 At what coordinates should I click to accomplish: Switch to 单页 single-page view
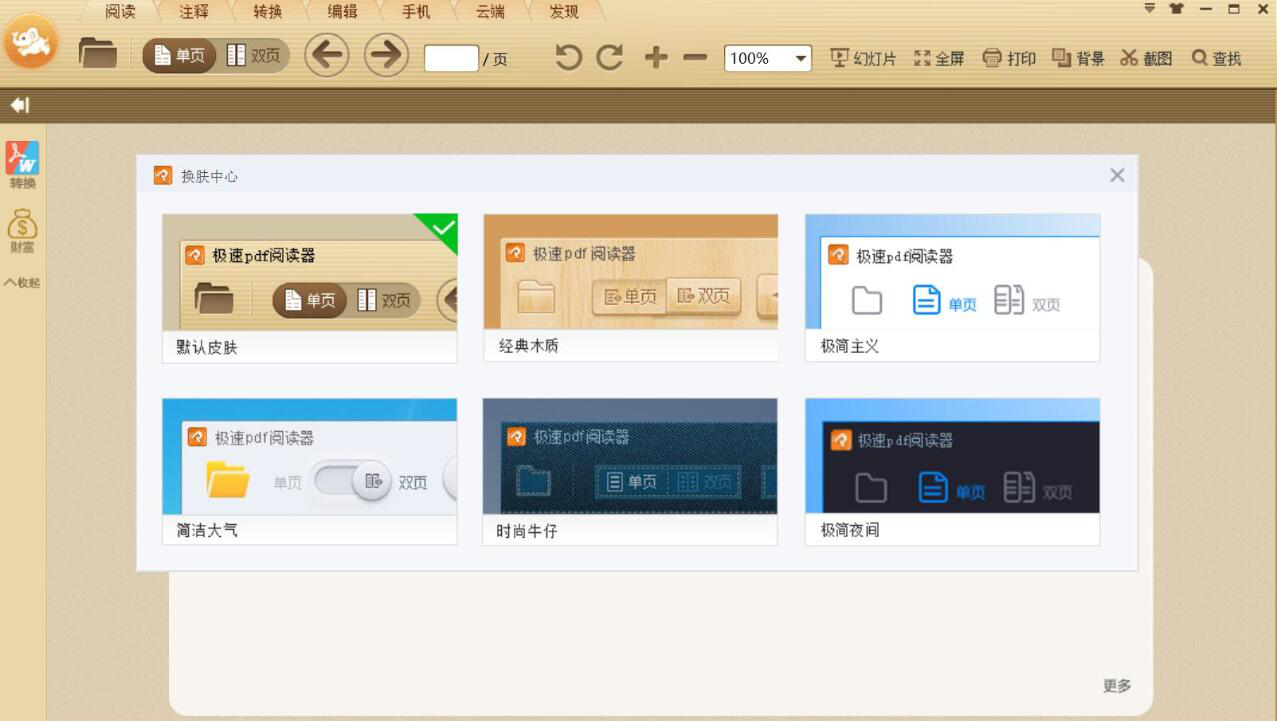coord(179,56)
